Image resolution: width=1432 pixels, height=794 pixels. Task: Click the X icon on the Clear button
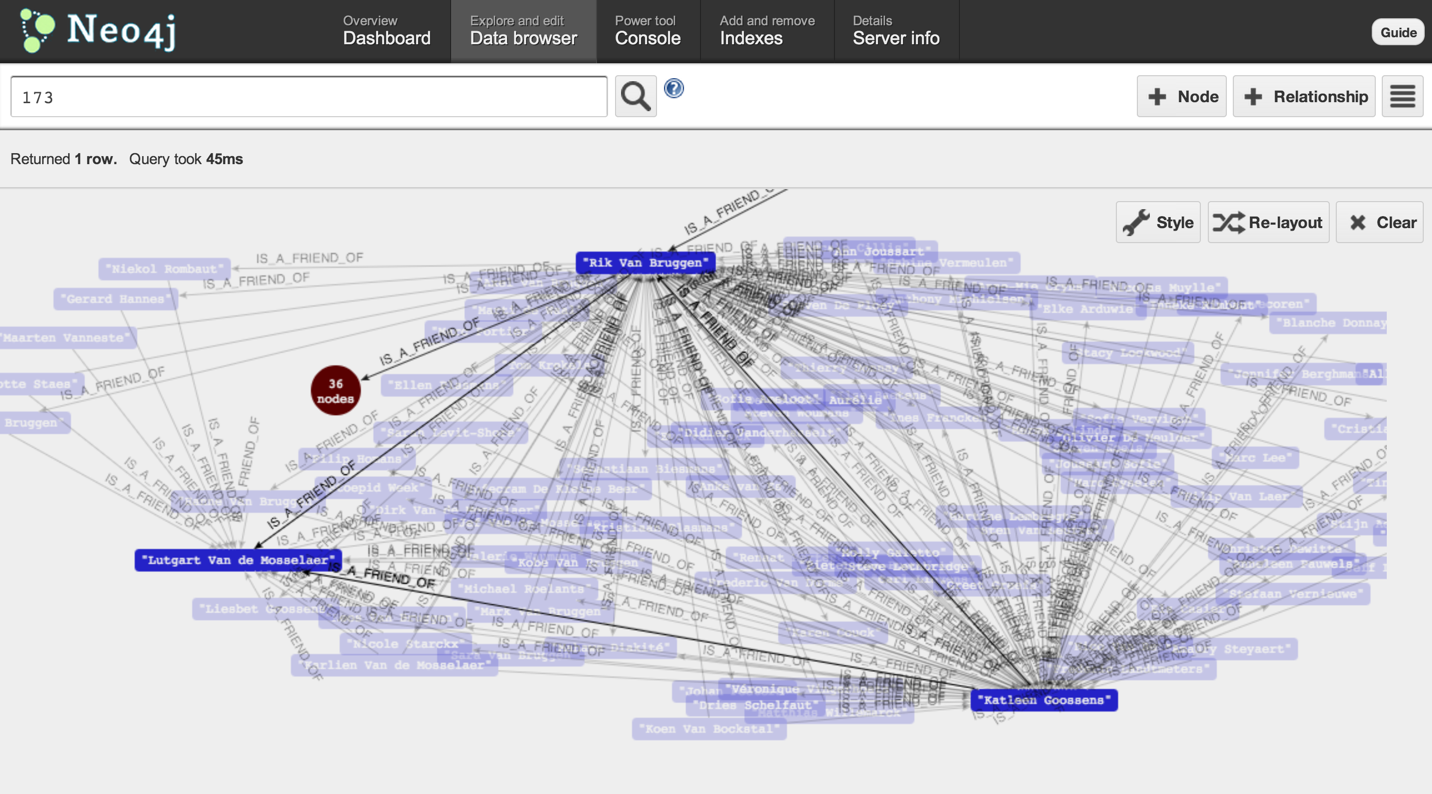[1359, 222]
